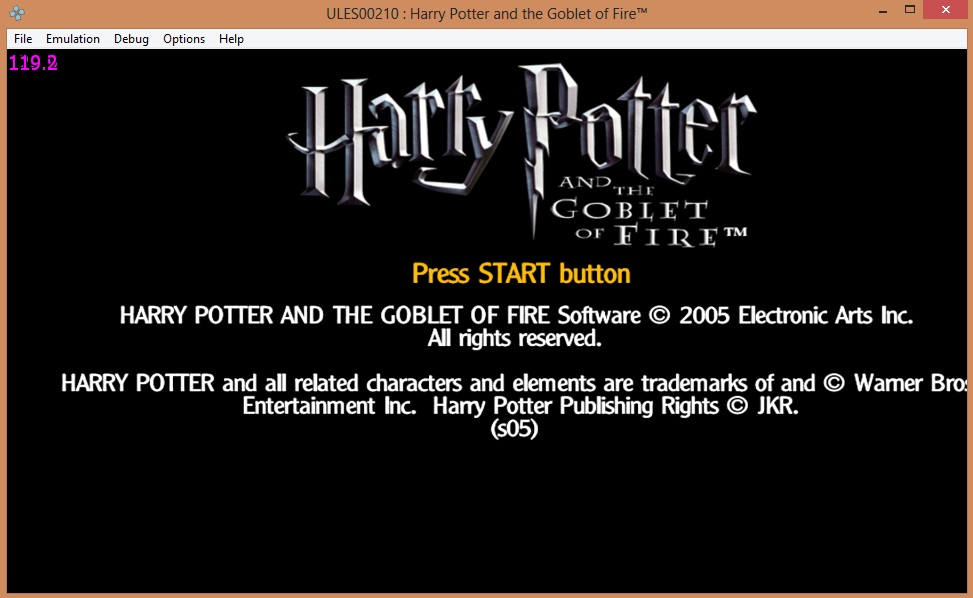Viewport: 973px width, 598px height.
Task: Click the ULES00210 window title text
Action: tap(486, 12)
